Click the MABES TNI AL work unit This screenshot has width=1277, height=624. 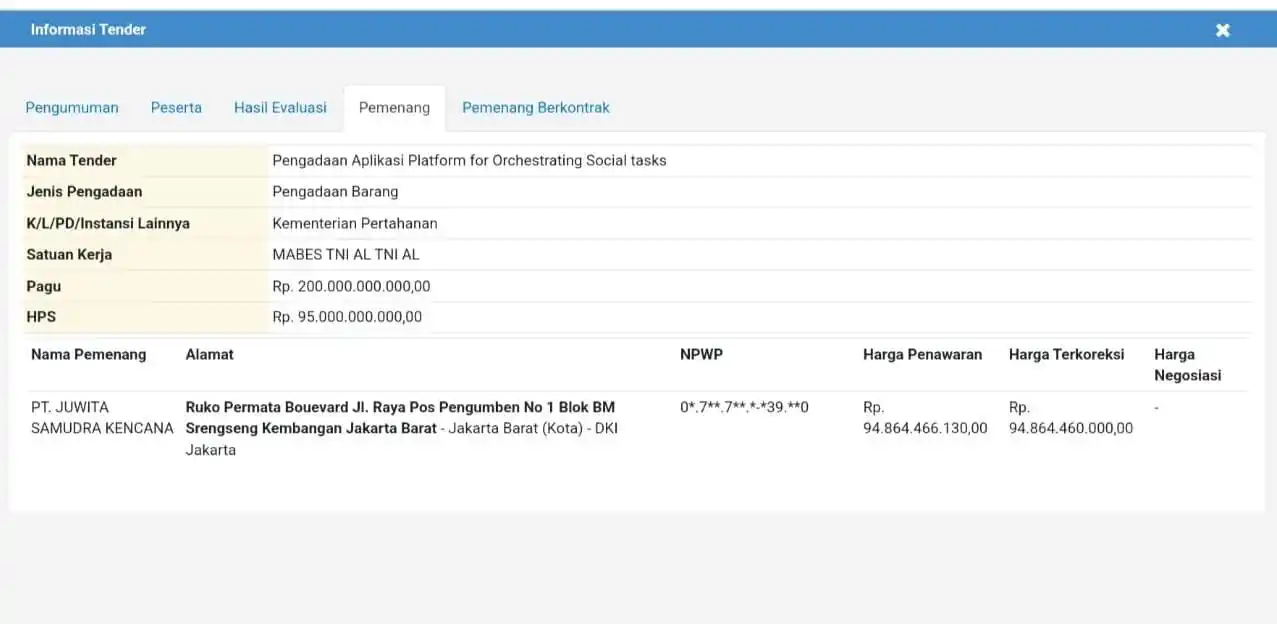point(345,255)
